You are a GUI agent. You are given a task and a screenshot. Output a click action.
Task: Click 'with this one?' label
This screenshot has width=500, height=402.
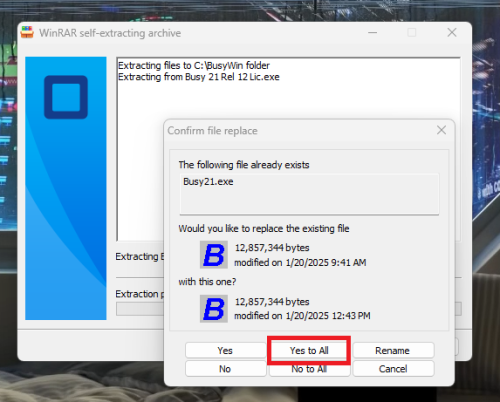click(x=207, y=282)
